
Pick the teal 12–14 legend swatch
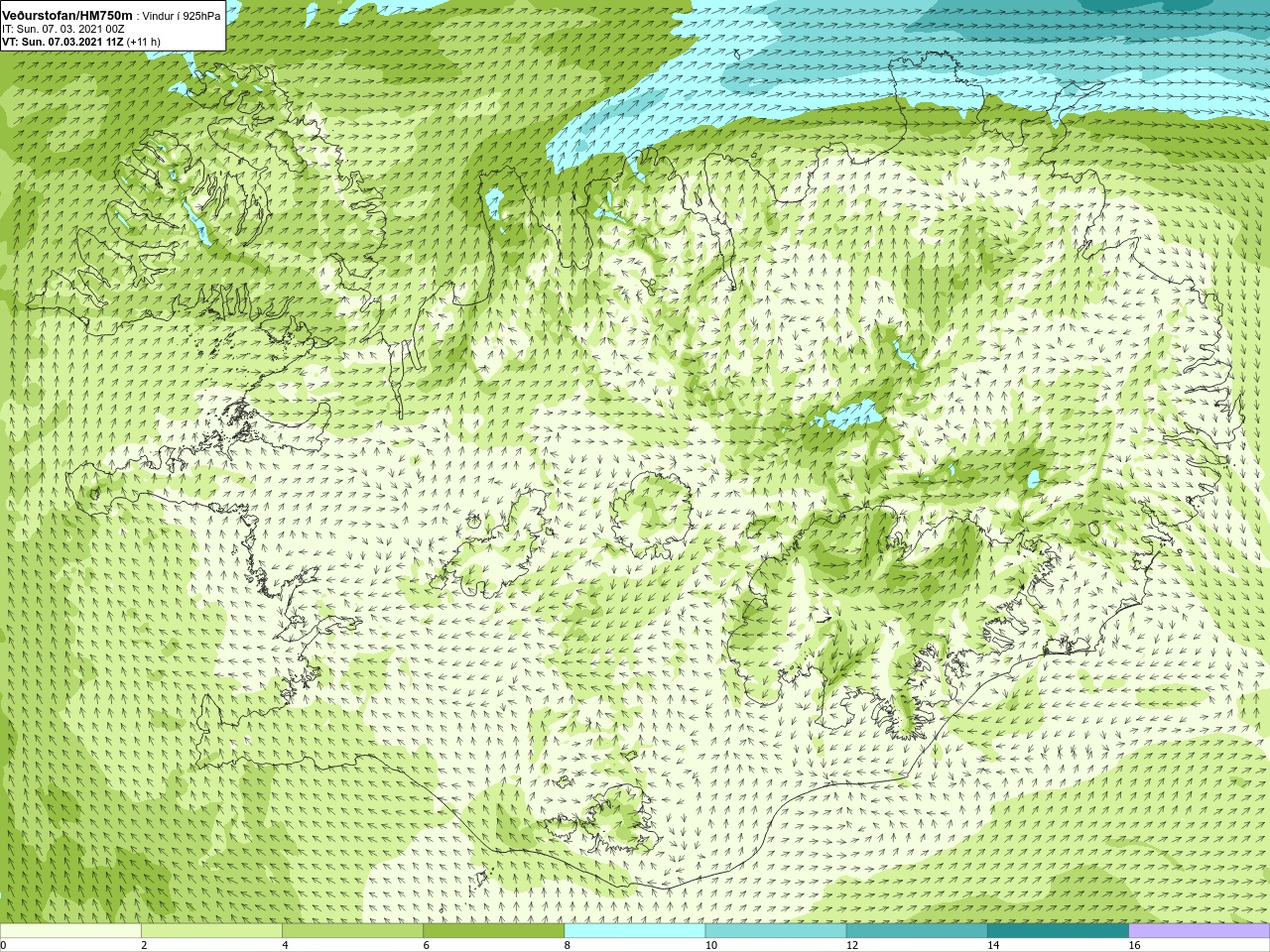(917, 931)
